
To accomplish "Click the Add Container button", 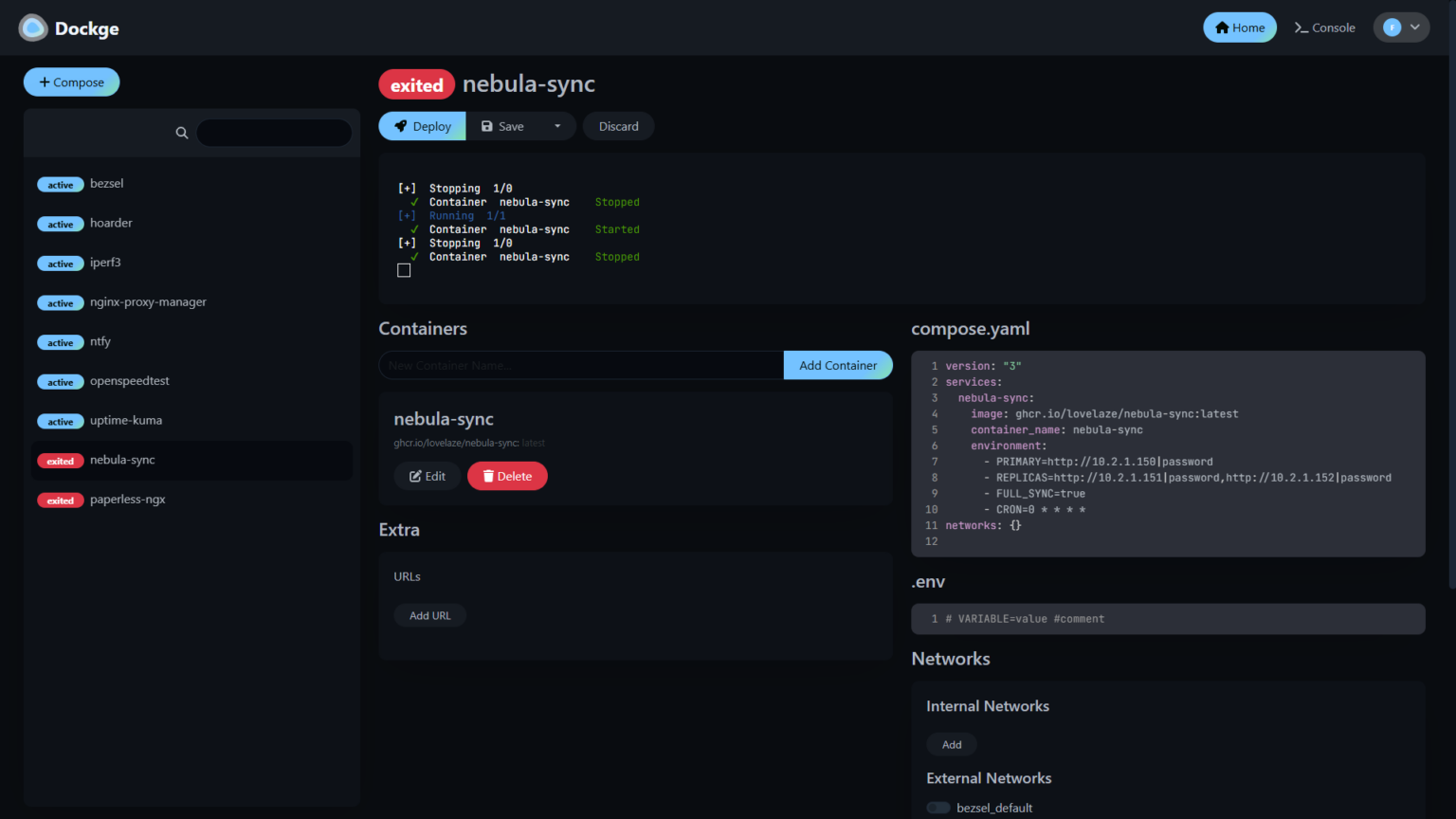I will [x=837, y=365].
